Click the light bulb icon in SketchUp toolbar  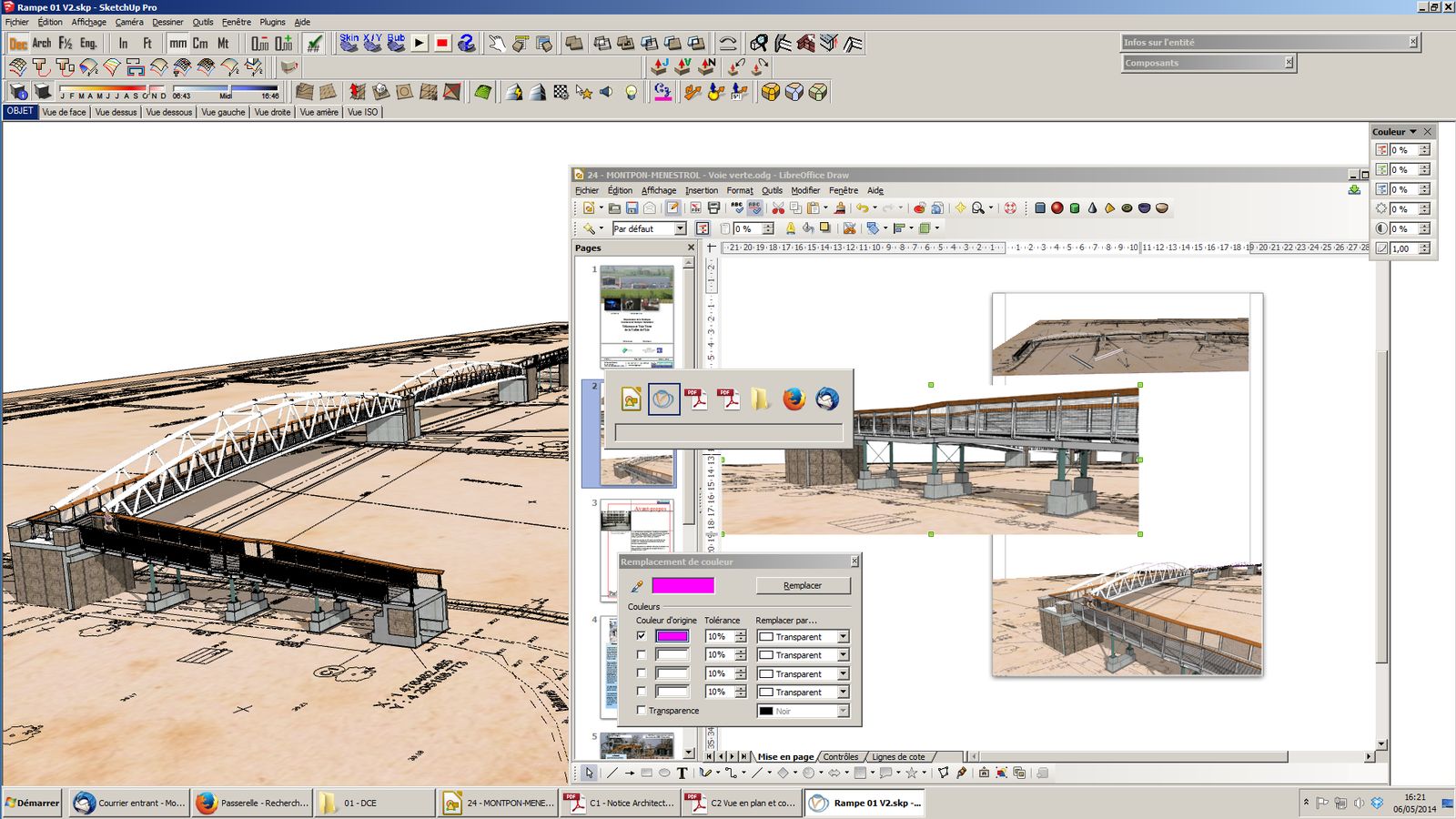[x=632, y=92]
